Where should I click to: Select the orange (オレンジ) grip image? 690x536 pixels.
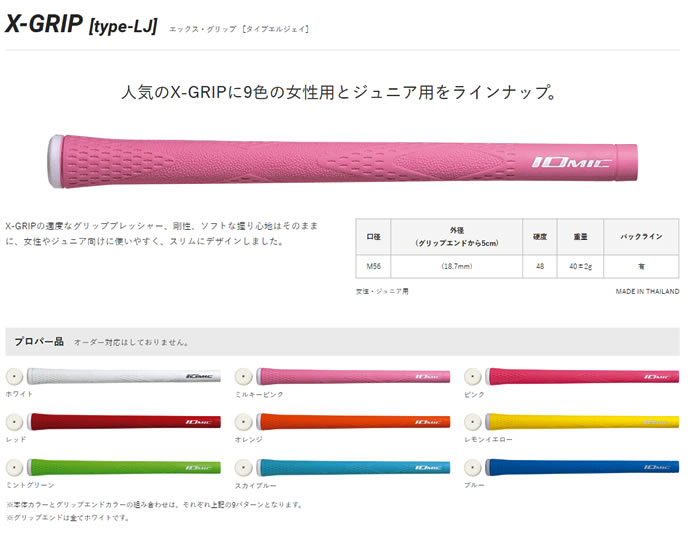353,422
